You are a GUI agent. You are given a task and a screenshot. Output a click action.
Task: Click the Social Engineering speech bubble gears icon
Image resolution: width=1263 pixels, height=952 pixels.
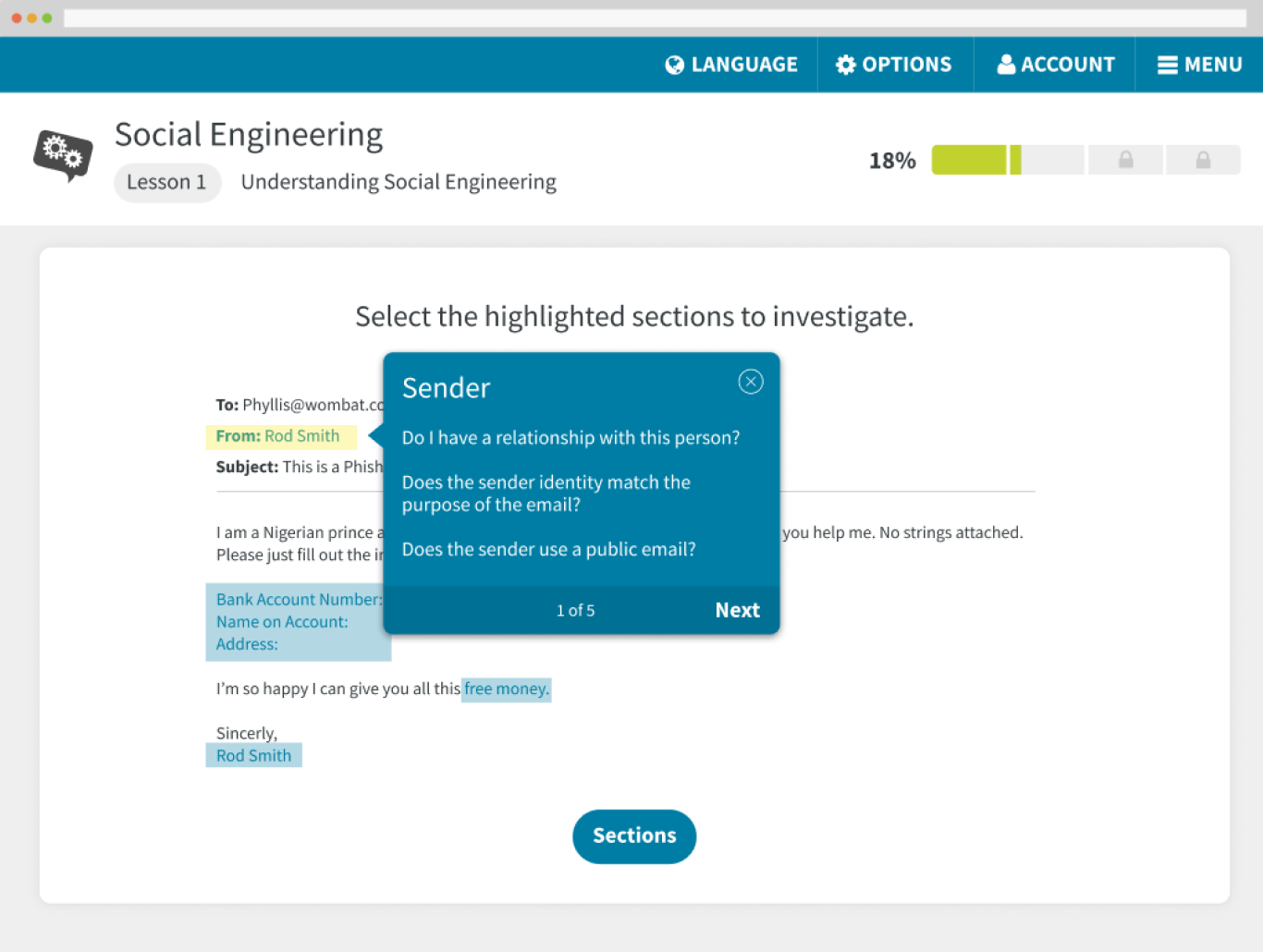[x=63, y=154]
